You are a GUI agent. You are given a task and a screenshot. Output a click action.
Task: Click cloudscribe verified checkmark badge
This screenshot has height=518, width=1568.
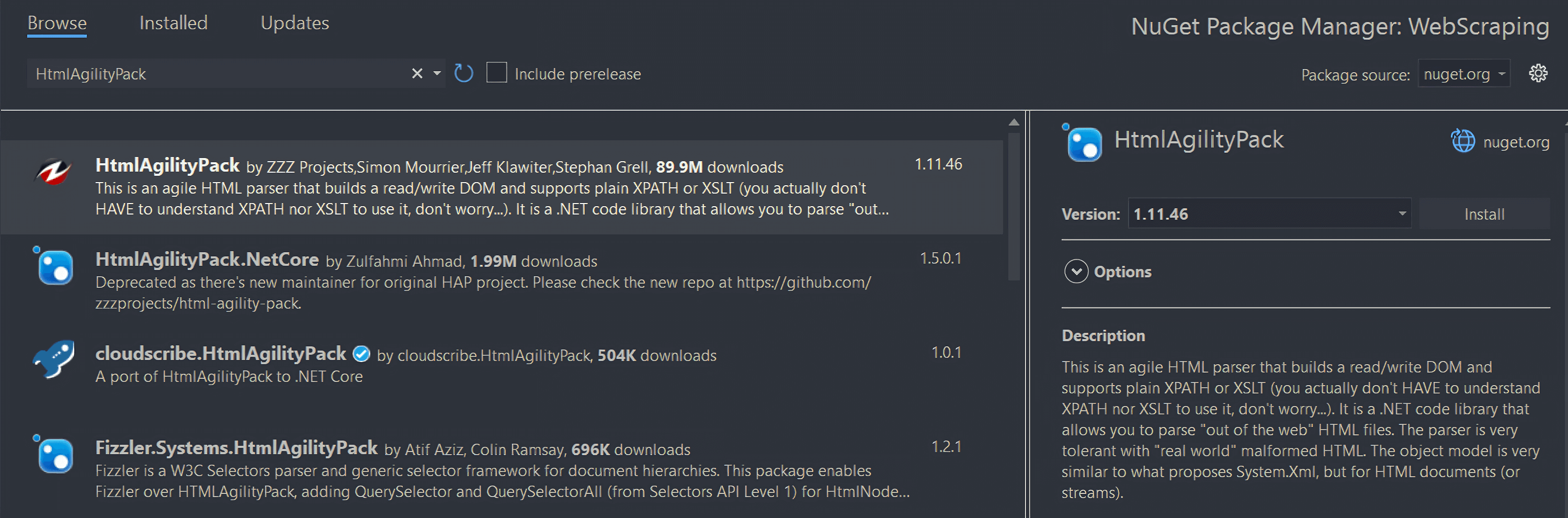(361, 354)
